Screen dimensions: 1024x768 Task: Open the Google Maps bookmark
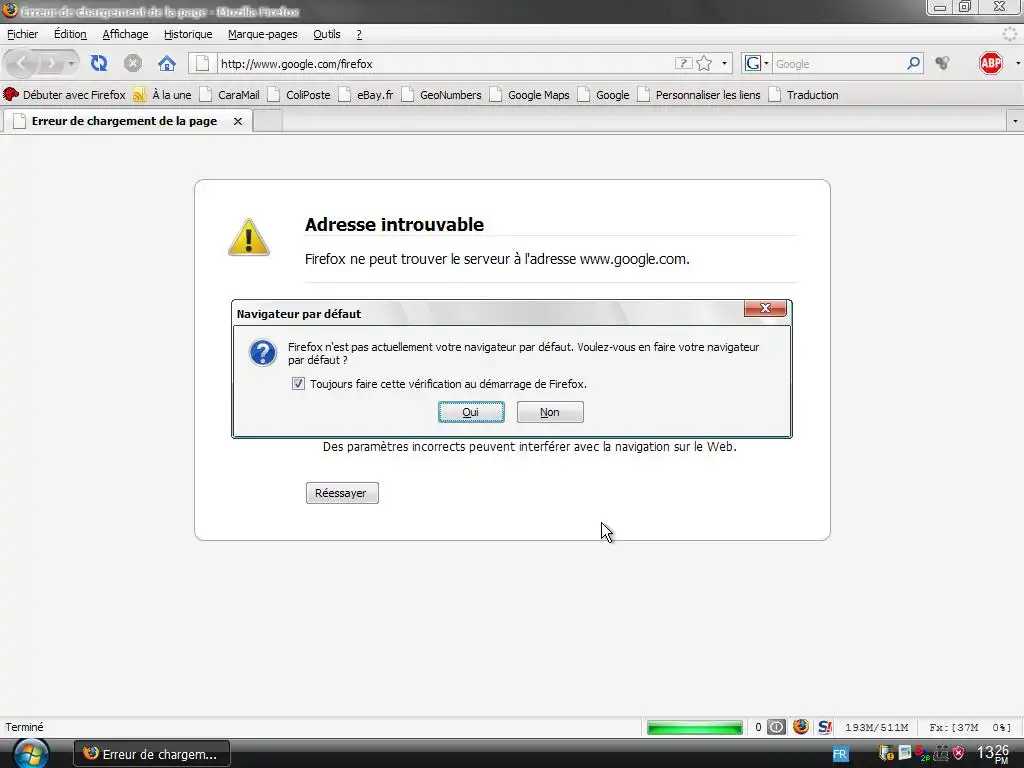click(x=530, y=95)
